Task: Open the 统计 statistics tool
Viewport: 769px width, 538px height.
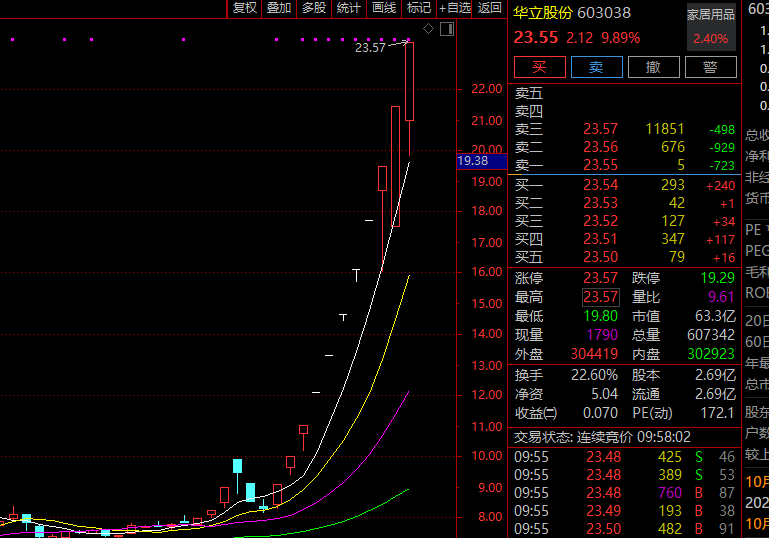Action: pos(349,8)
